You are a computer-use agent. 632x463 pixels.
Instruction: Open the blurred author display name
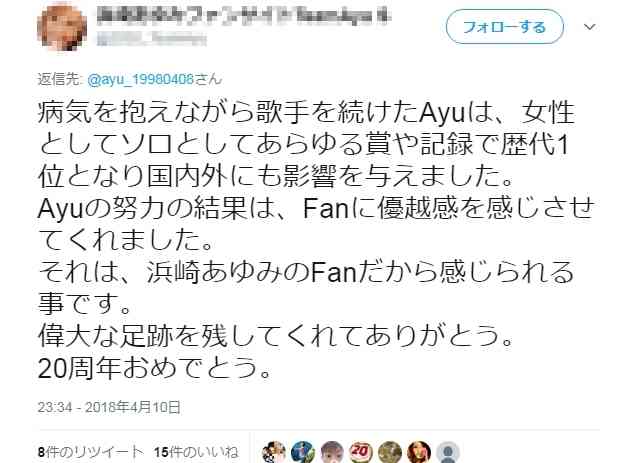[x=244, y=16]
